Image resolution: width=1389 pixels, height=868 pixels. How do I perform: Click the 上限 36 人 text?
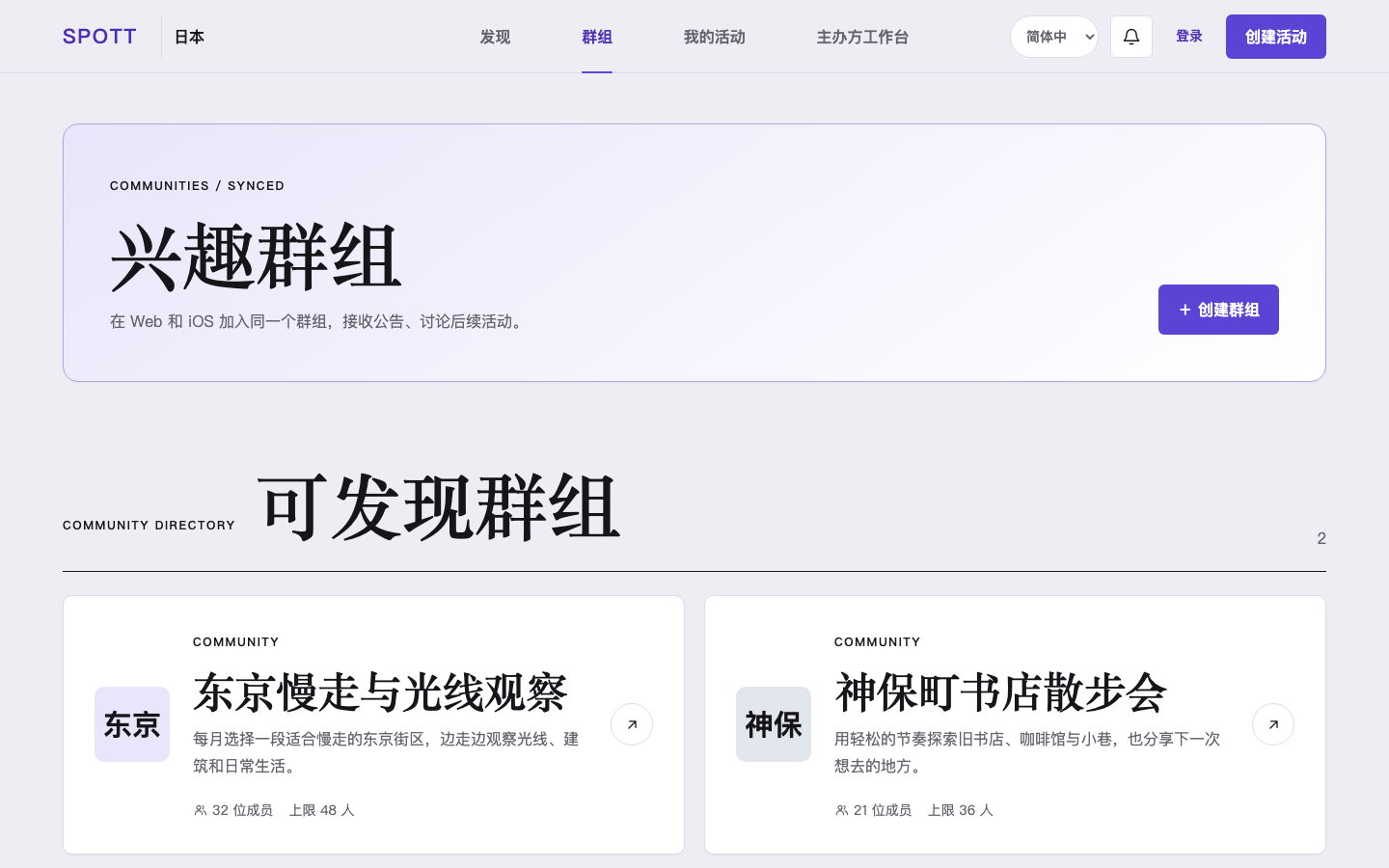tap(961, 810)
